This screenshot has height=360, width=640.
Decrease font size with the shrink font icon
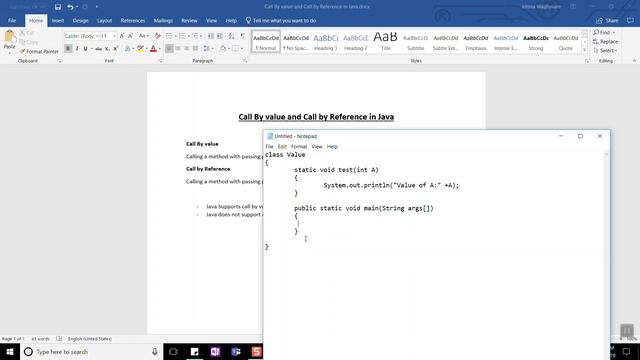click(131, 36)
